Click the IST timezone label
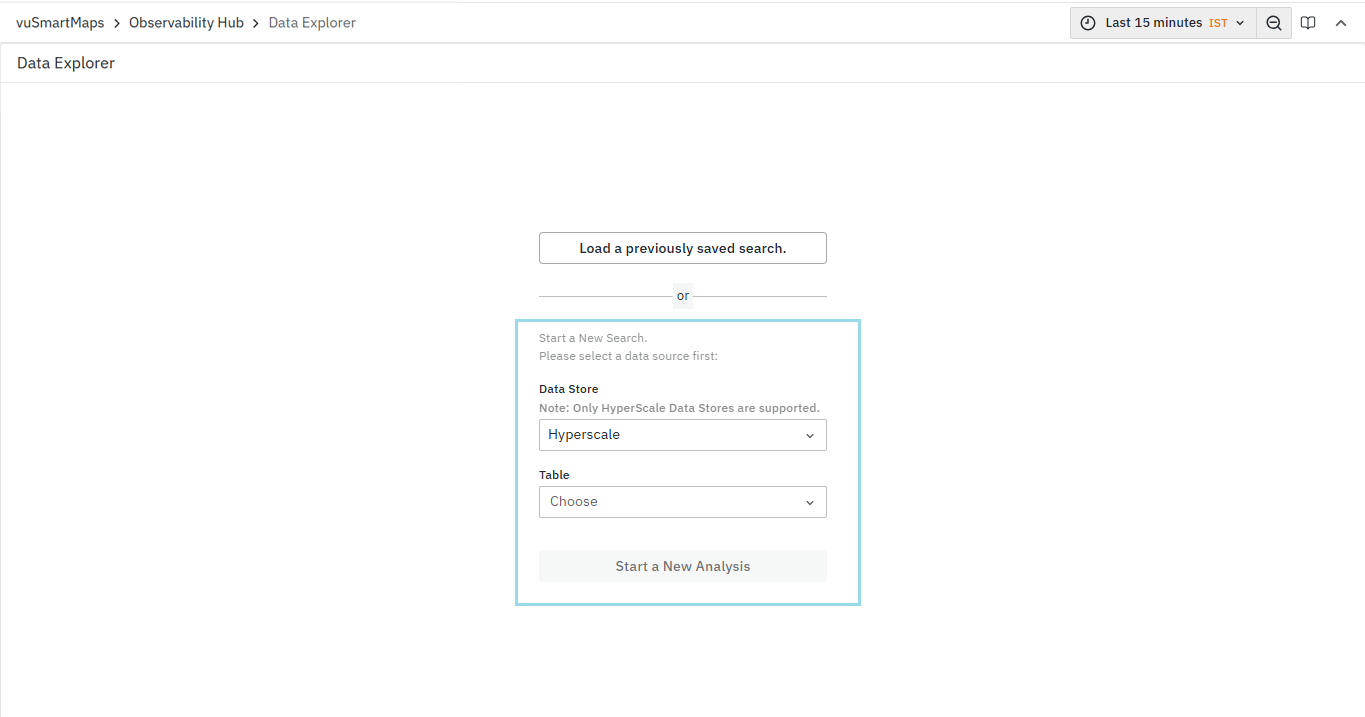The height and width of the screenshot is (717, 1365). (1217, 23)
